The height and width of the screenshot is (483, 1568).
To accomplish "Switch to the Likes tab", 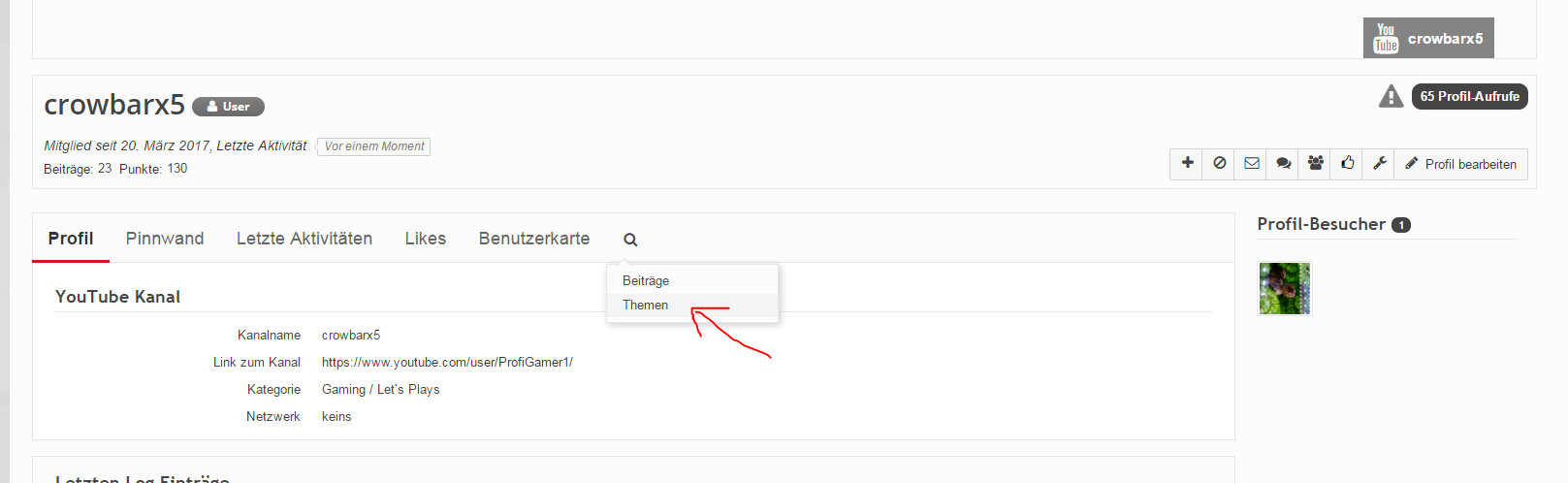I will coord(426,239).
